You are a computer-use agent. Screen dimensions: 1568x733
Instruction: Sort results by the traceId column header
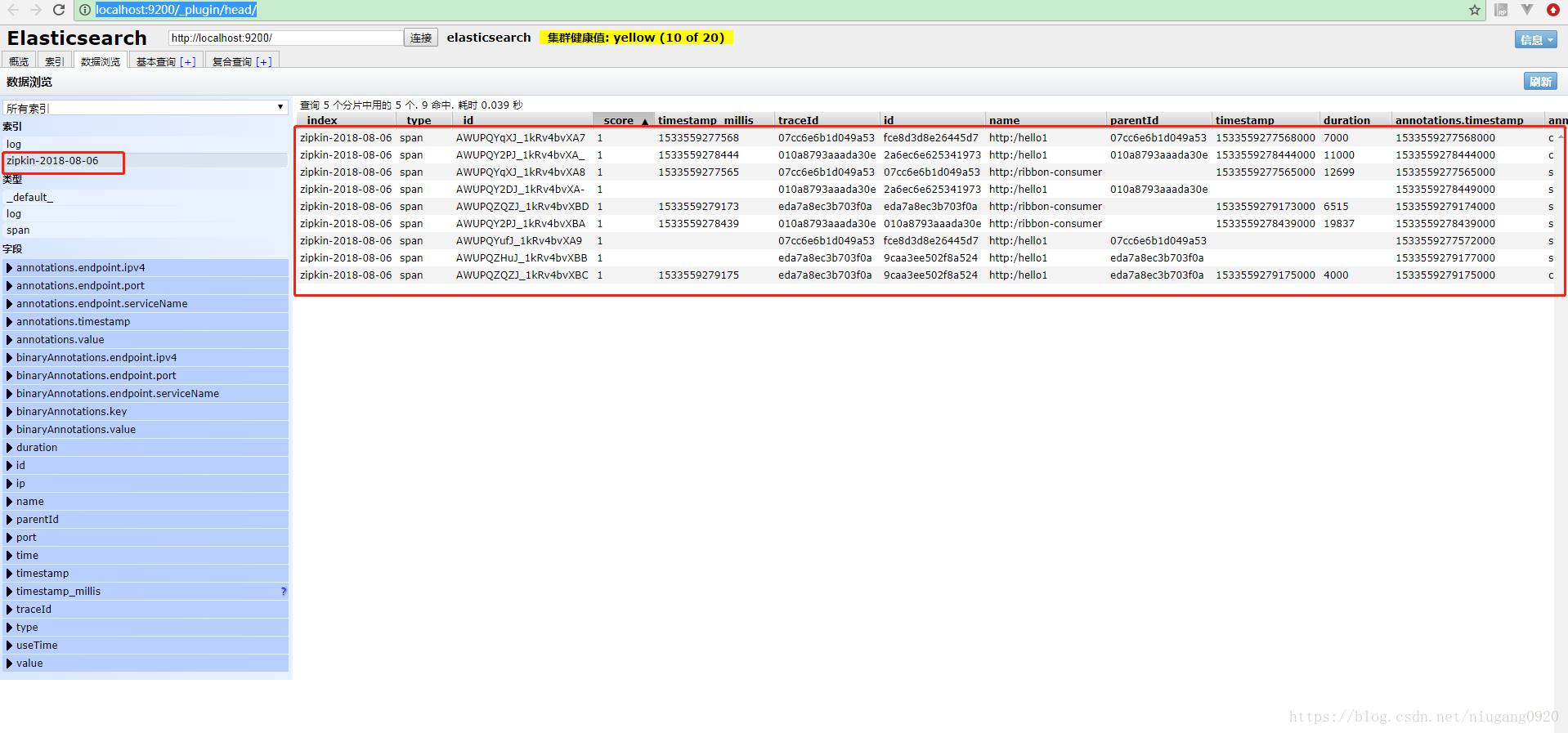pos(827,120)
